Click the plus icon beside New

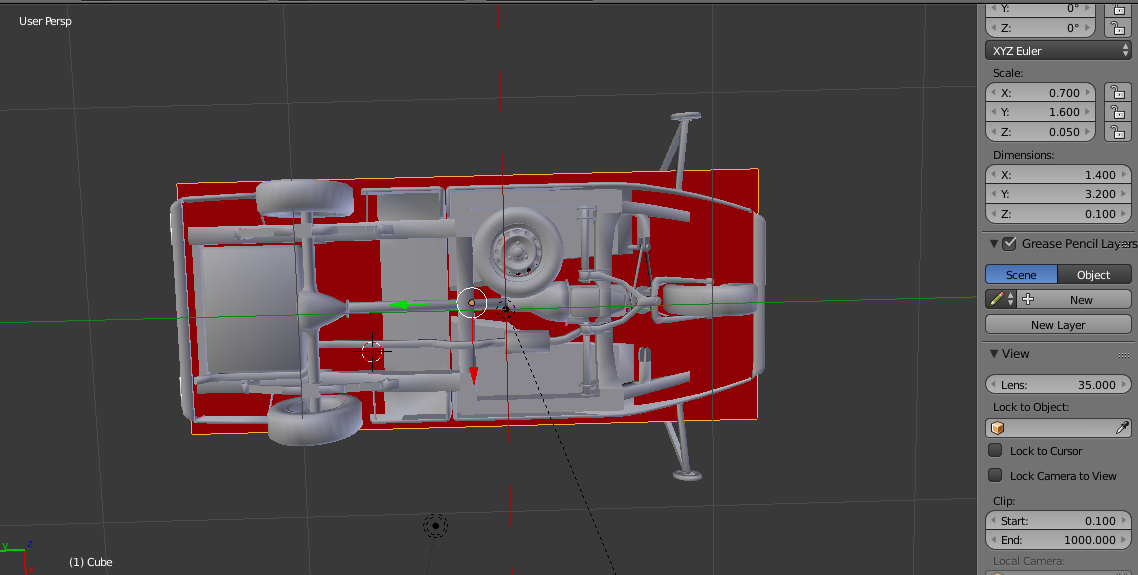[1028, 299]
